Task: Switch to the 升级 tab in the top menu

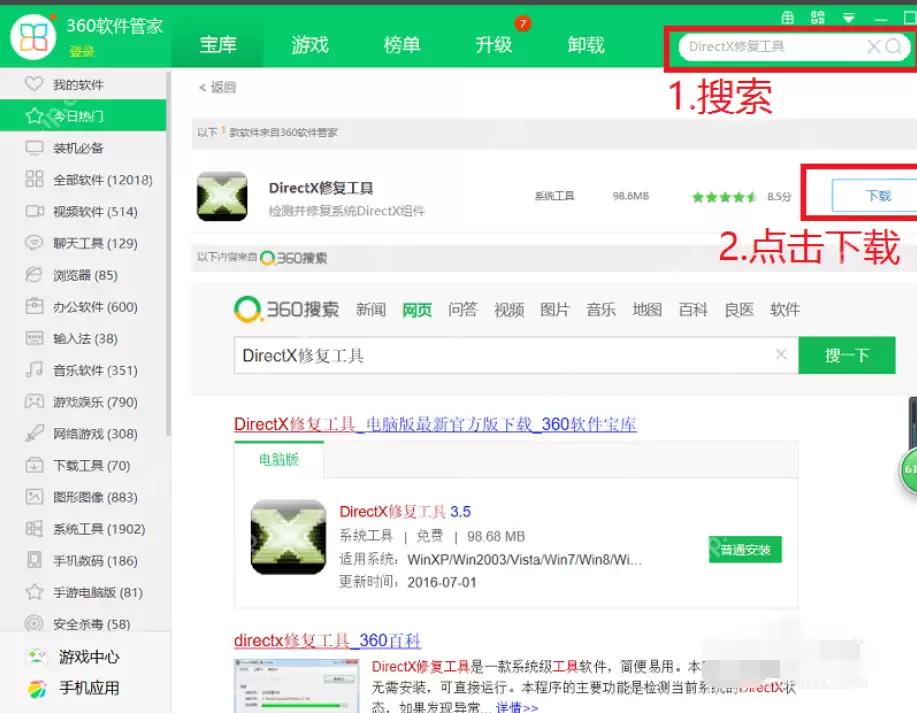Action: [x=494, y=44]
